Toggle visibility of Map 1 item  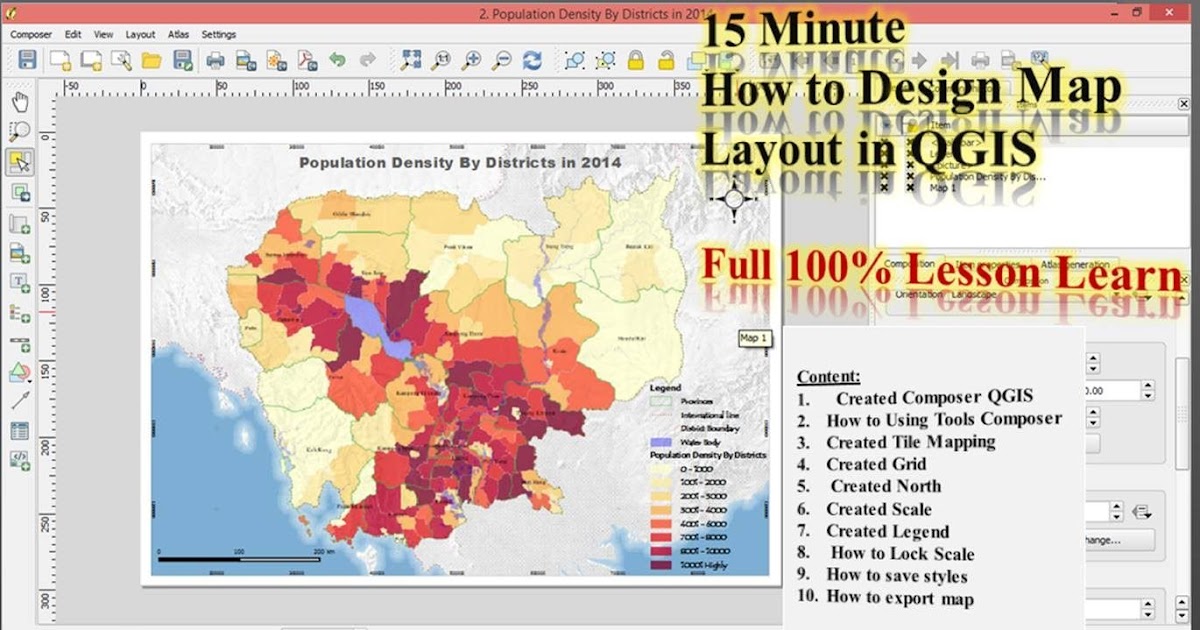tap(884, 187)
